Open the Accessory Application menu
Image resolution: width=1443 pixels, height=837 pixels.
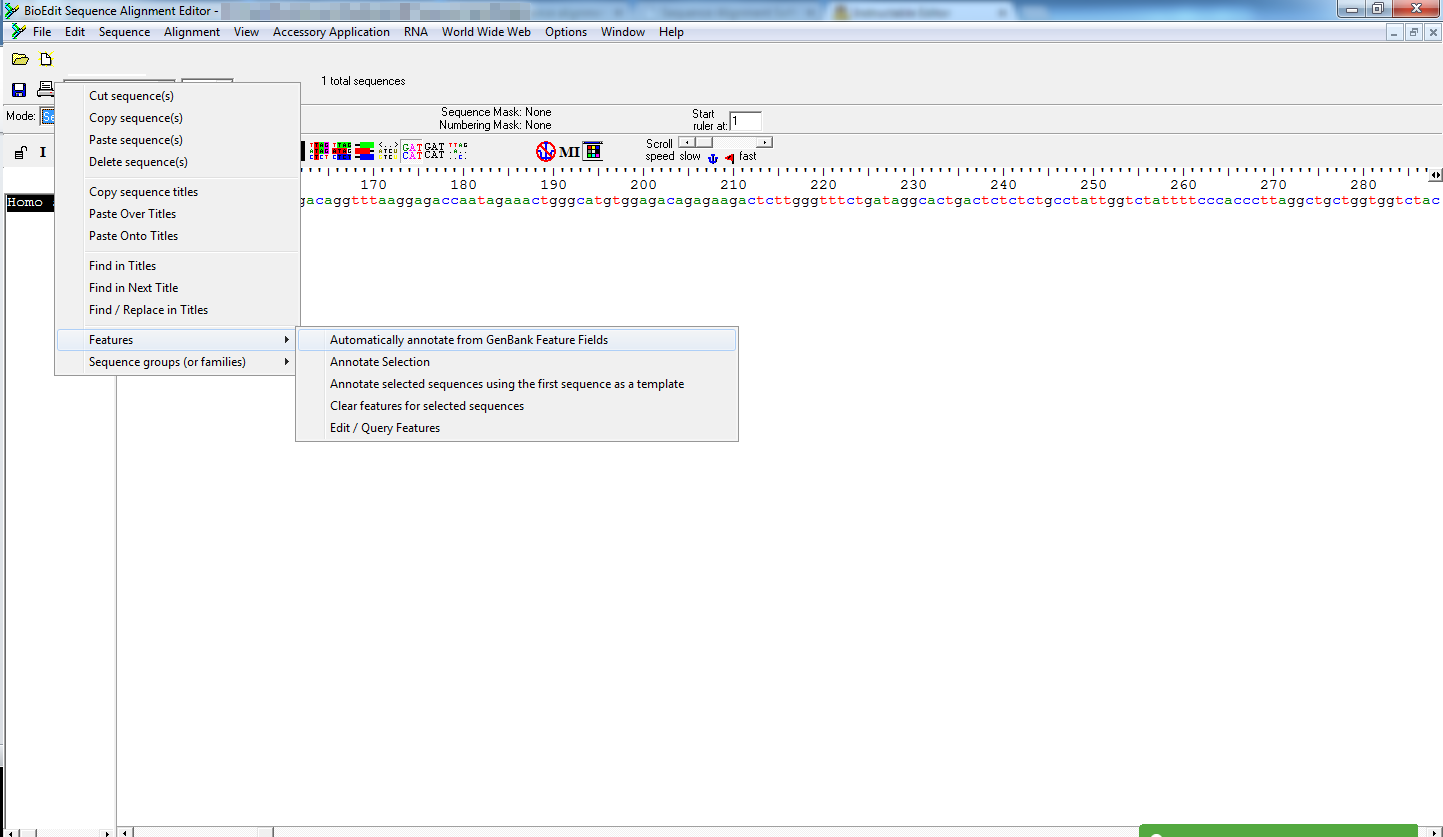click(331, 32)
